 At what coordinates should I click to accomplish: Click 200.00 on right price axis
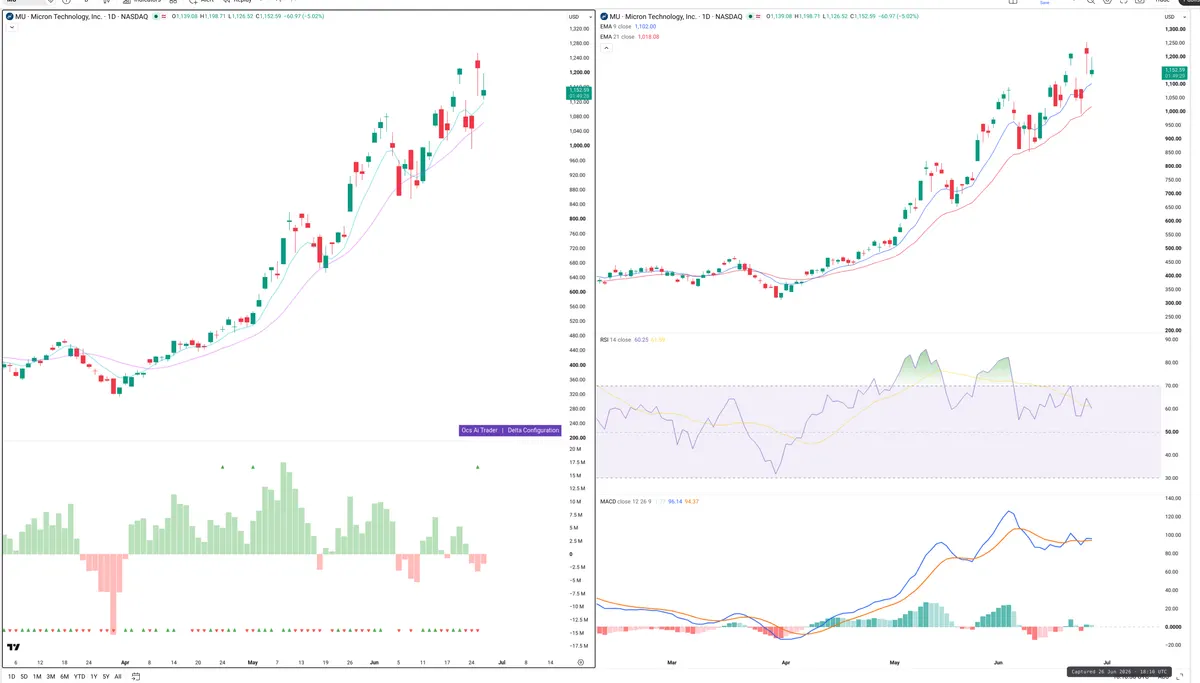coord(1174,330)
